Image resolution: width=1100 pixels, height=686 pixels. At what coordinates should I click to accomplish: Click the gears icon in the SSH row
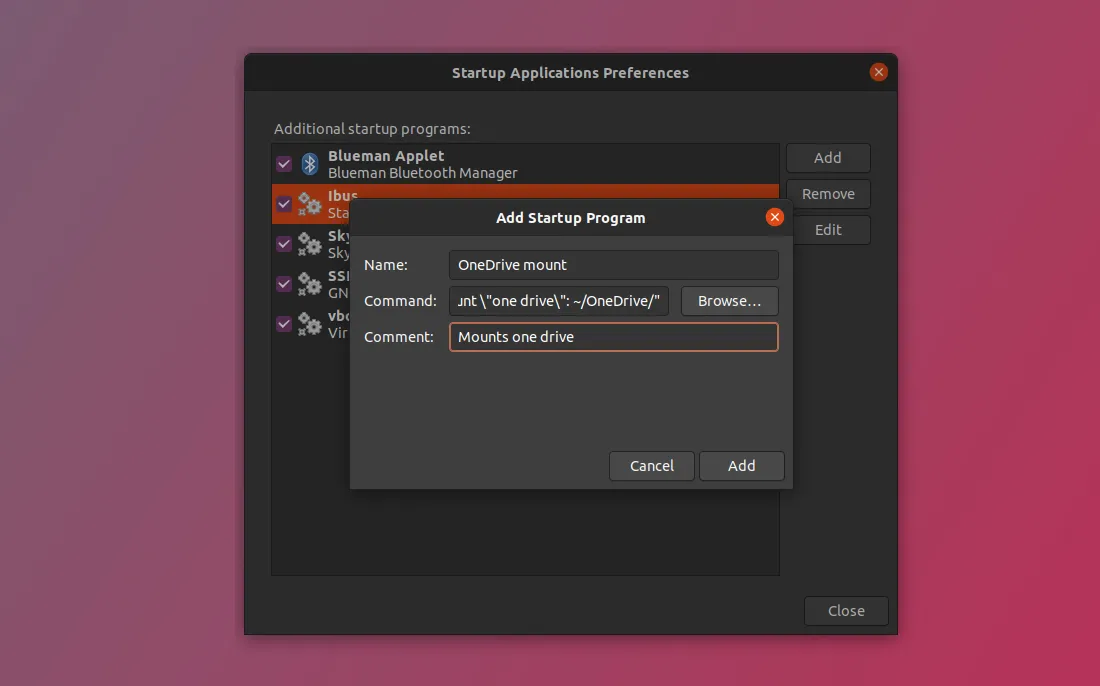309,284
